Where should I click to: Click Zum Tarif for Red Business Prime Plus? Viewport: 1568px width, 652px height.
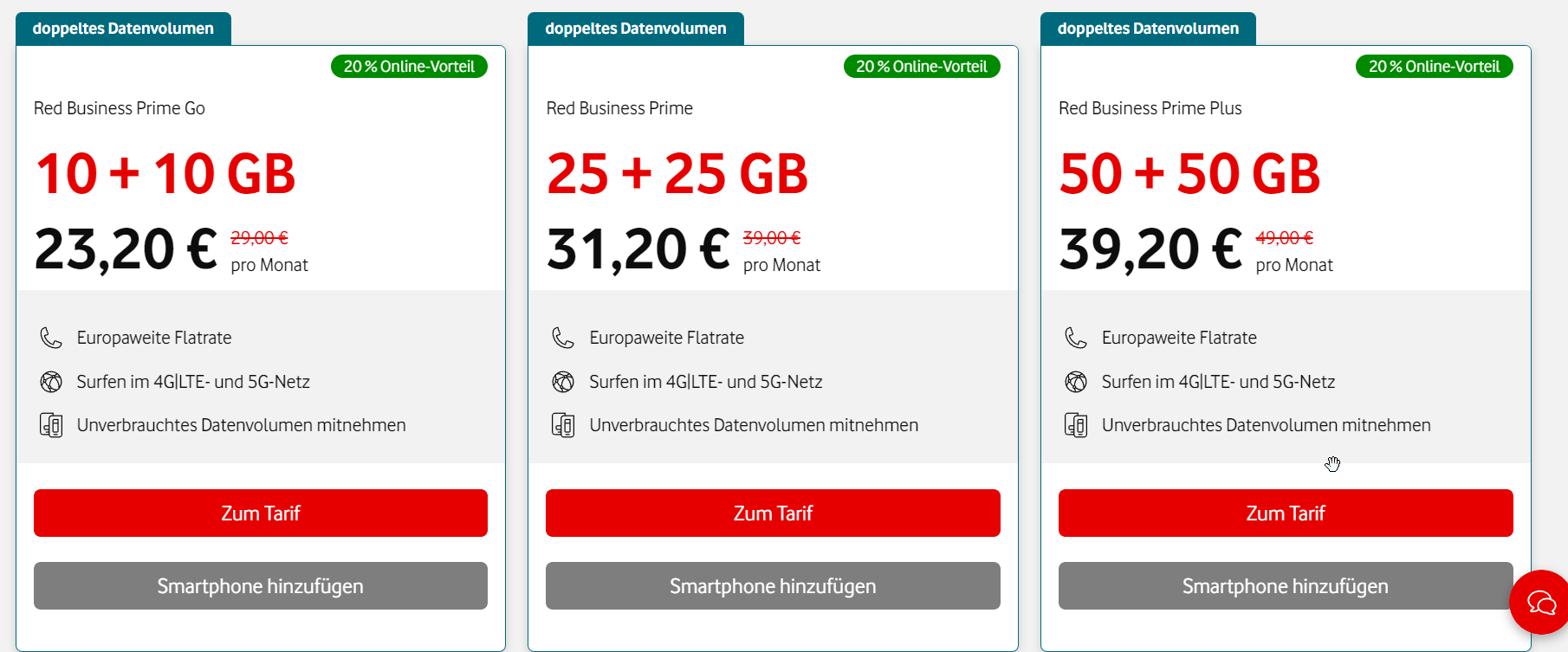pos(1286,513)
